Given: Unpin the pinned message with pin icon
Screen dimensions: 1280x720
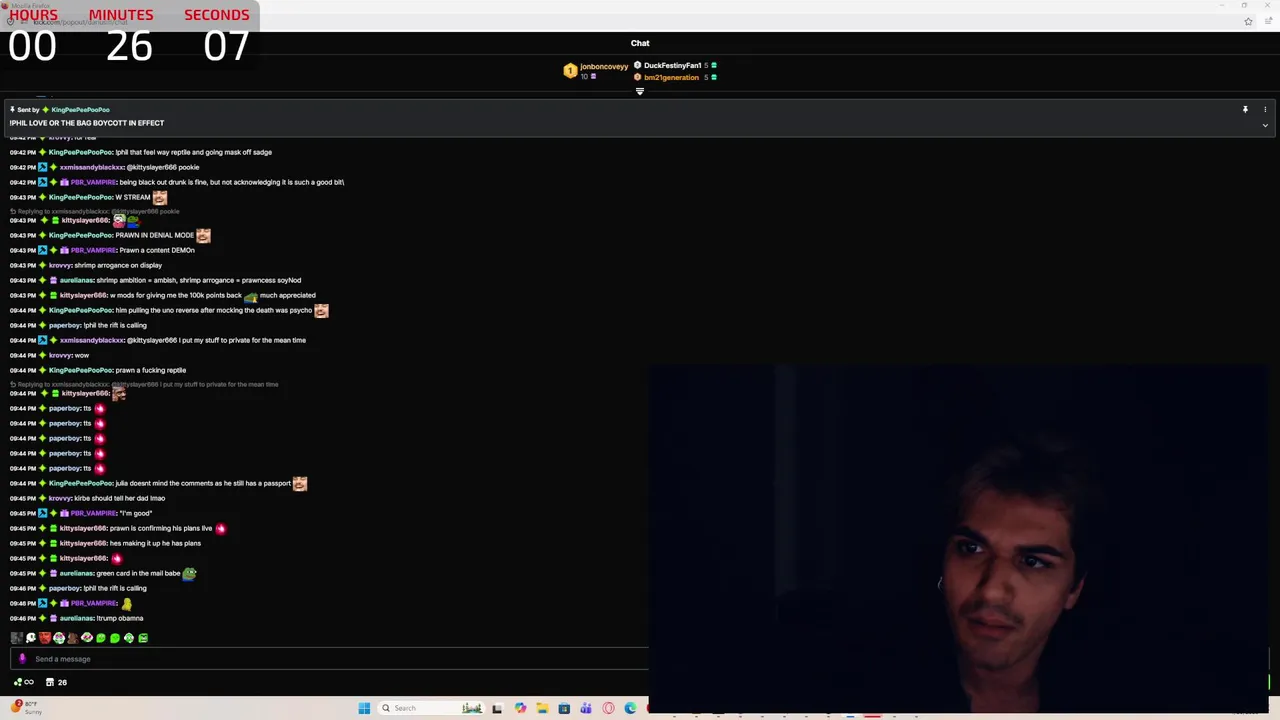Looking at the screenshot, I should [x=1245, y=109].
